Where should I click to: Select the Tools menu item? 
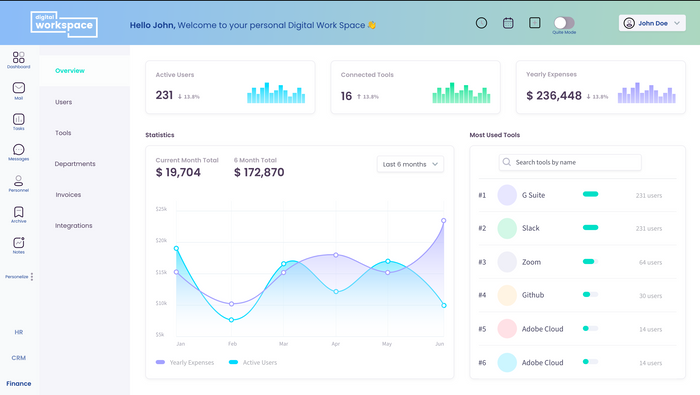pyautogui.click(x=63, y=133)
